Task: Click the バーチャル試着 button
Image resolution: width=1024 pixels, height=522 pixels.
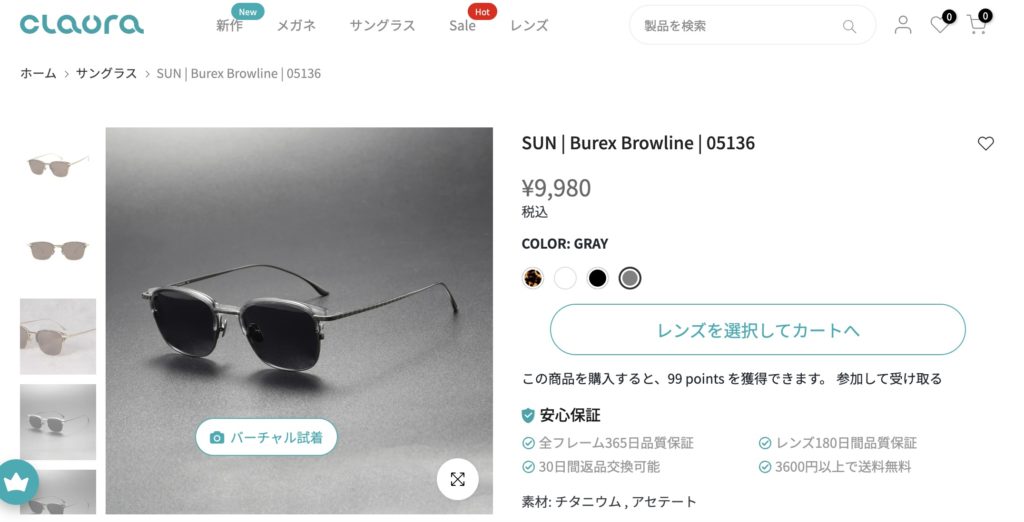Action: 266,437
